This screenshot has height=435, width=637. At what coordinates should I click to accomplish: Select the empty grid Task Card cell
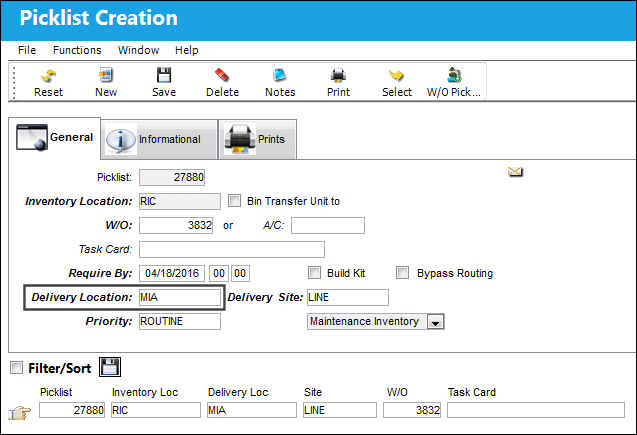coord(536,410)
